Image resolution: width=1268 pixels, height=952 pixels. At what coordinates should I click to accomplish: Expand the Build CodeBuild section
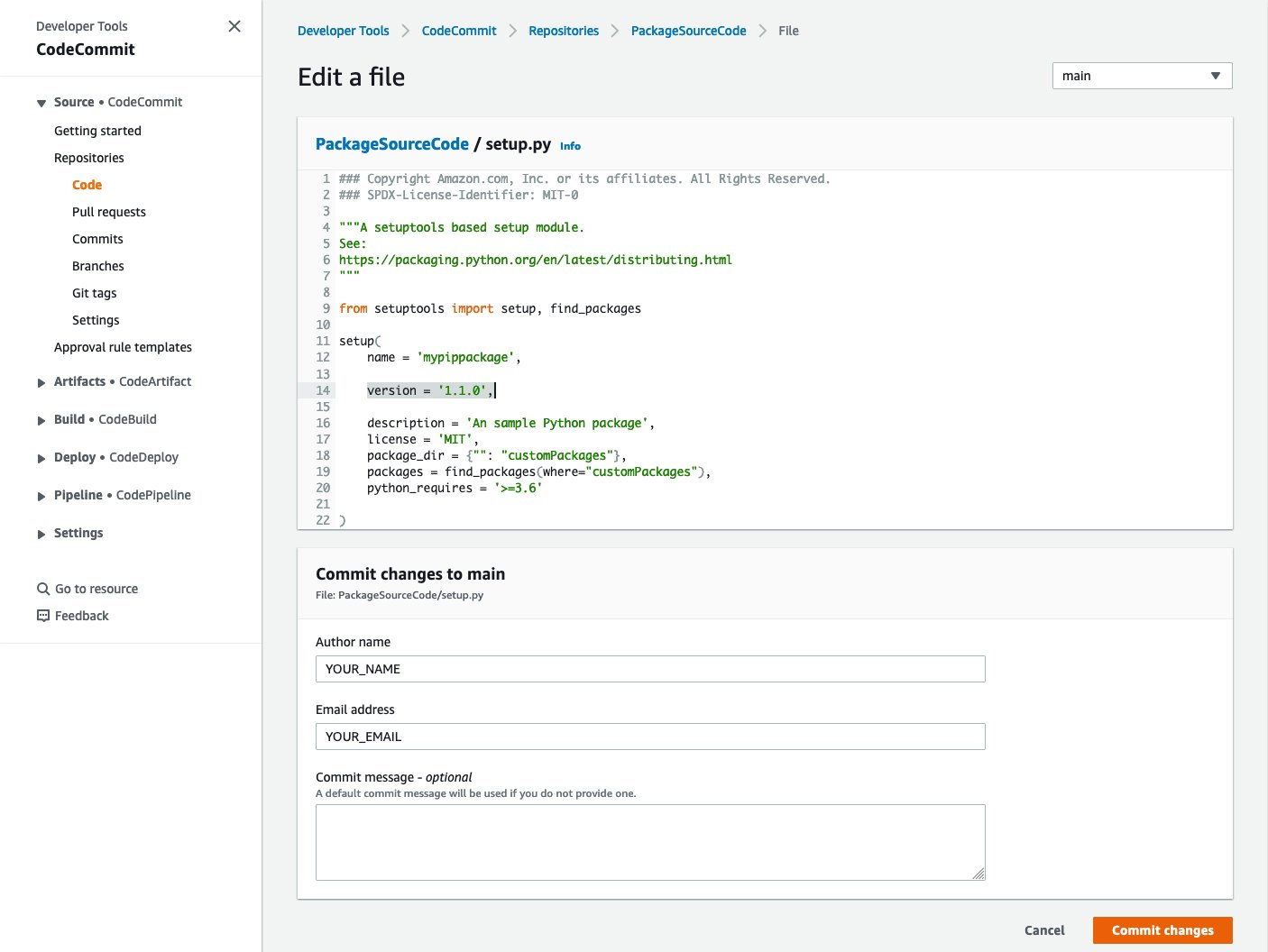(41, 419)
